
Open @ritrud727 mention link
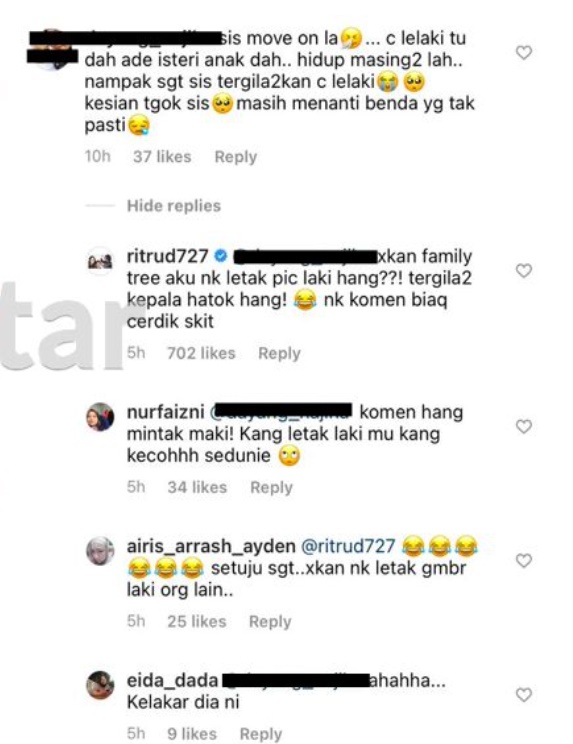348,546
